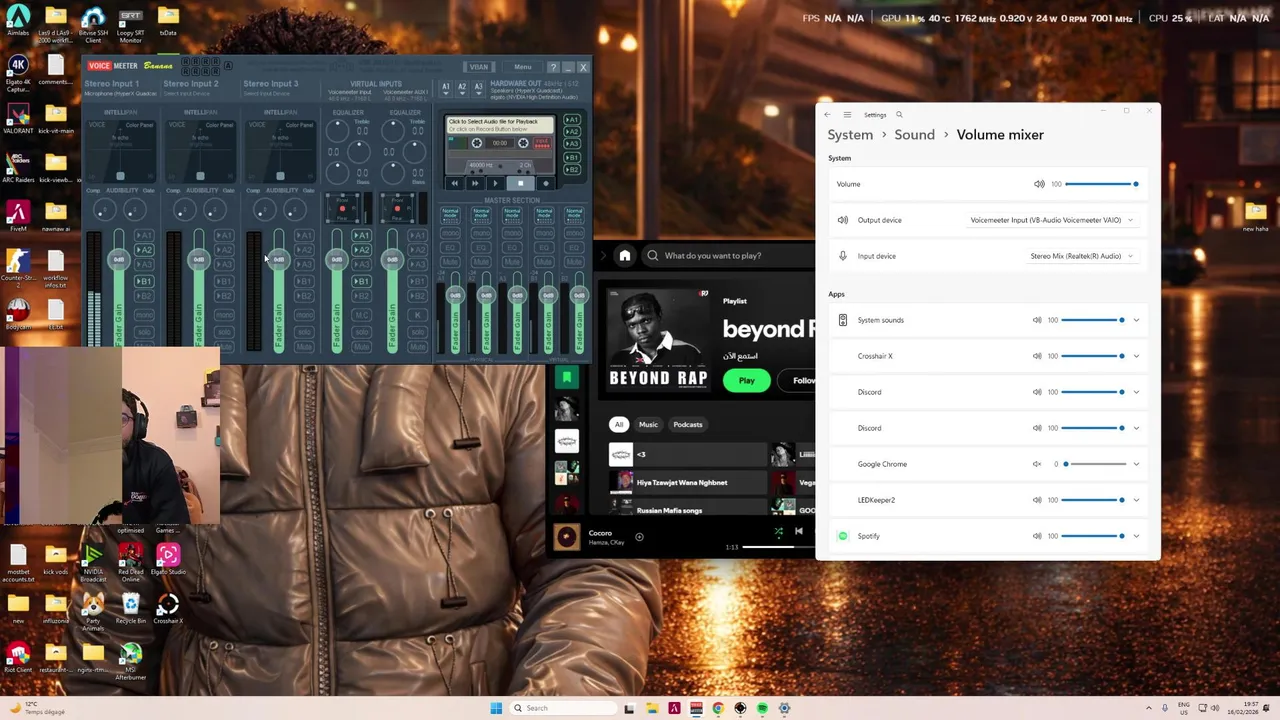Open the ARC Raiders desktop shortcut
The height and width of the screenshot is (720, 1280).
pyautogui.click(x=18, y=167)
